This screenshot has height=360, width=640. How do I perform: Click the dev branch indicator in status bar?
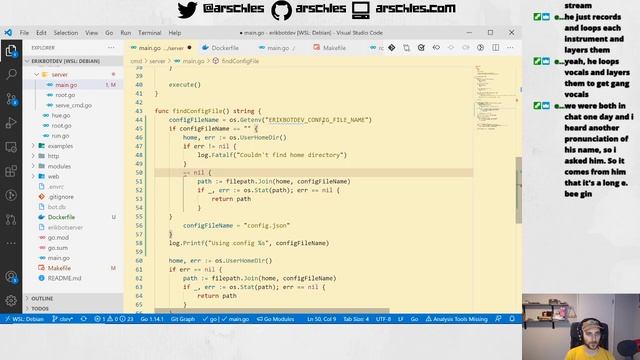click(x=62, y=319)
